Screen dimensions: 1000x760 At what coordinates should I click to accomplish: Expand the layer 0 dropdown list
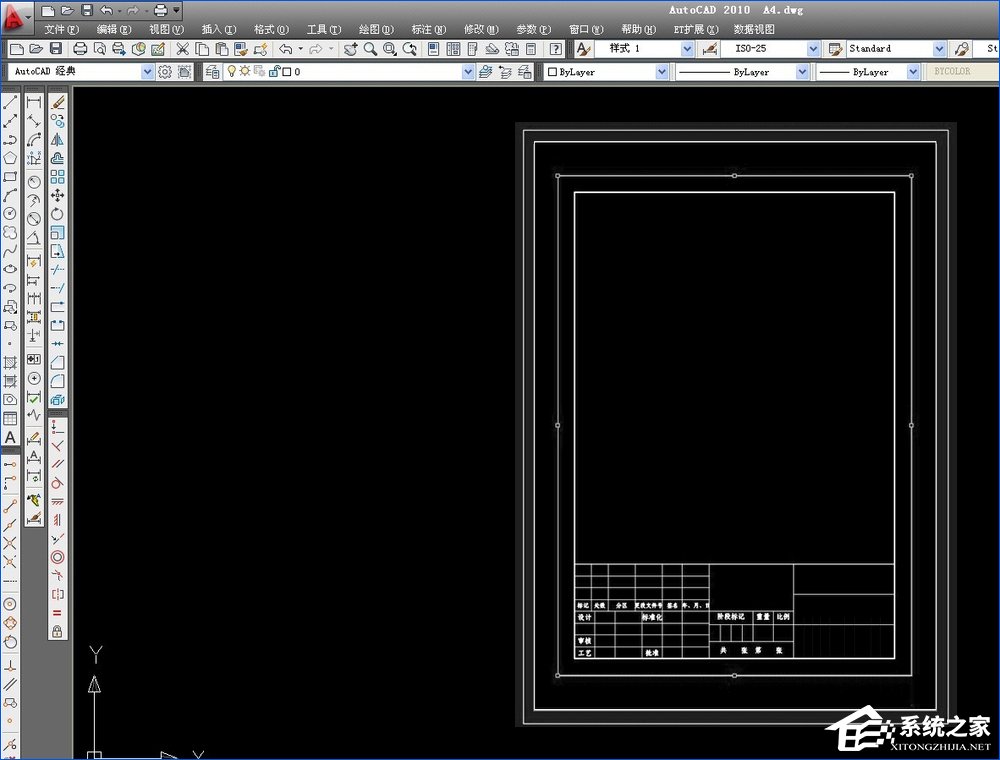tap(468, 71)
